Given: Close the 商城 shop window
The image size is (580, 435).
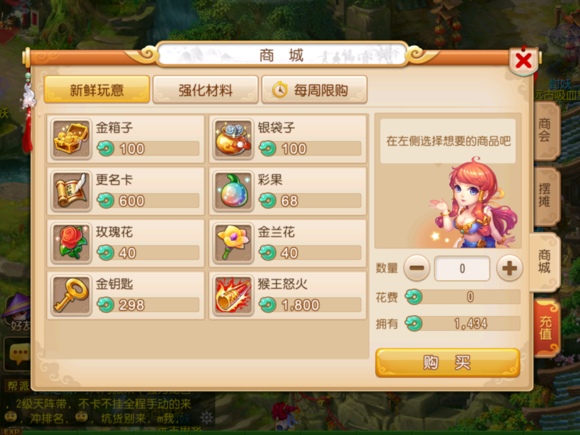Looking at the screenshot, I should tap(524, 61).
